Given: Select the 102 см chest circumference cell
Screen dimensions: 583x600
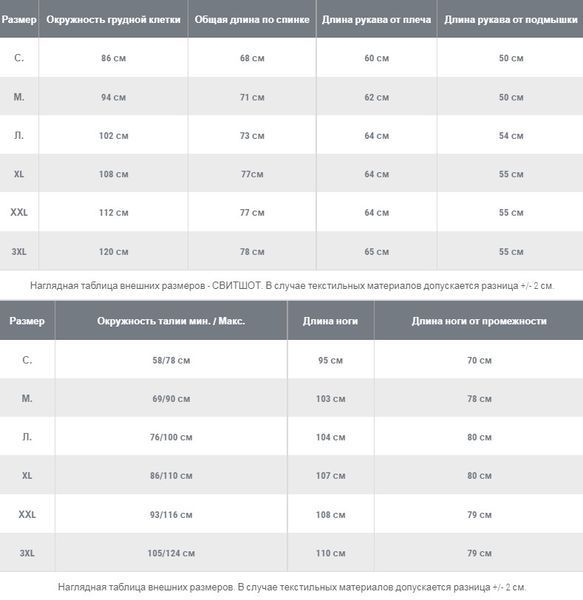Looking at the screenshot, I should coord(114,136).
